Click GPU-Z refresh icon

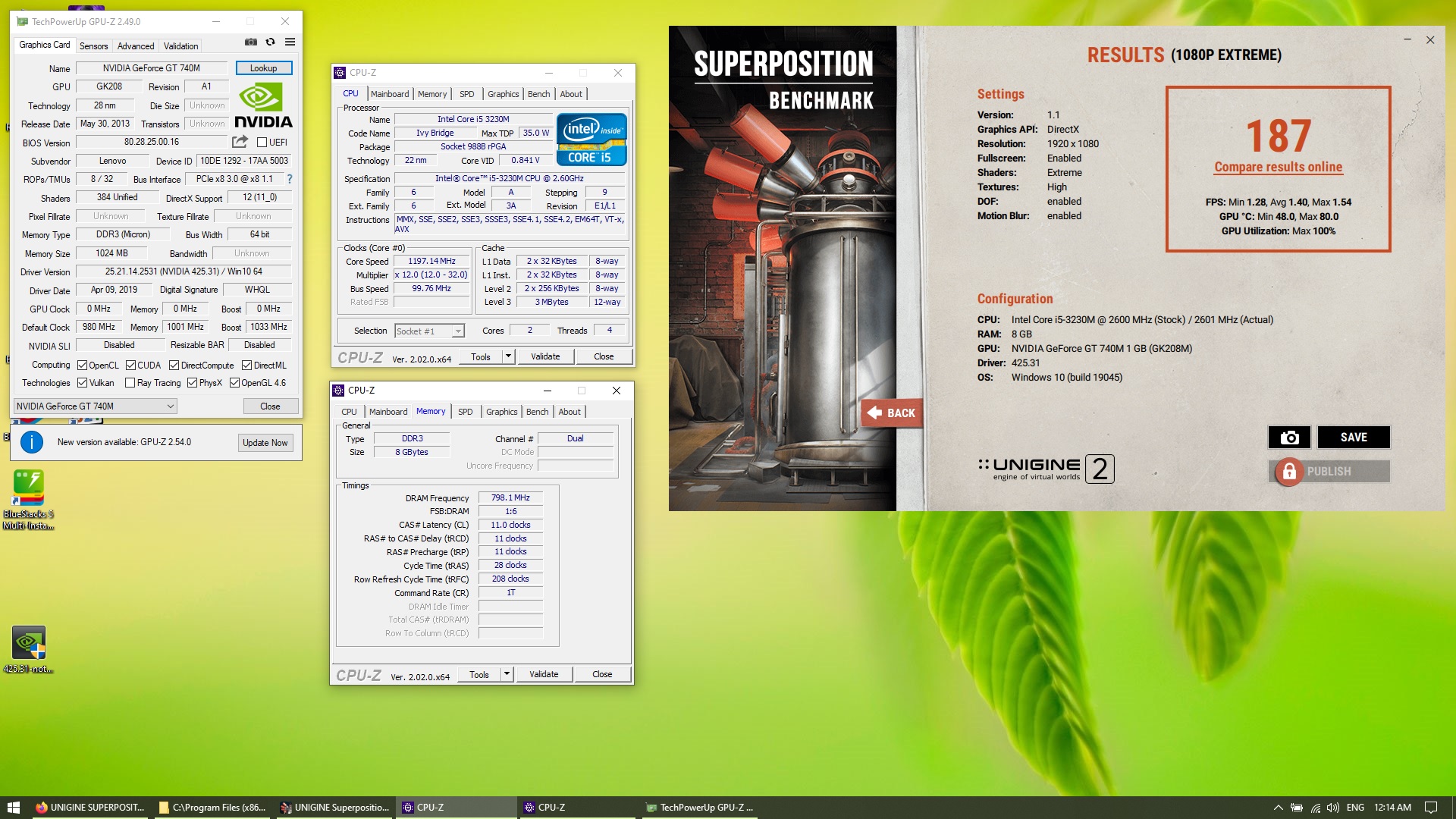pos(270,42)
